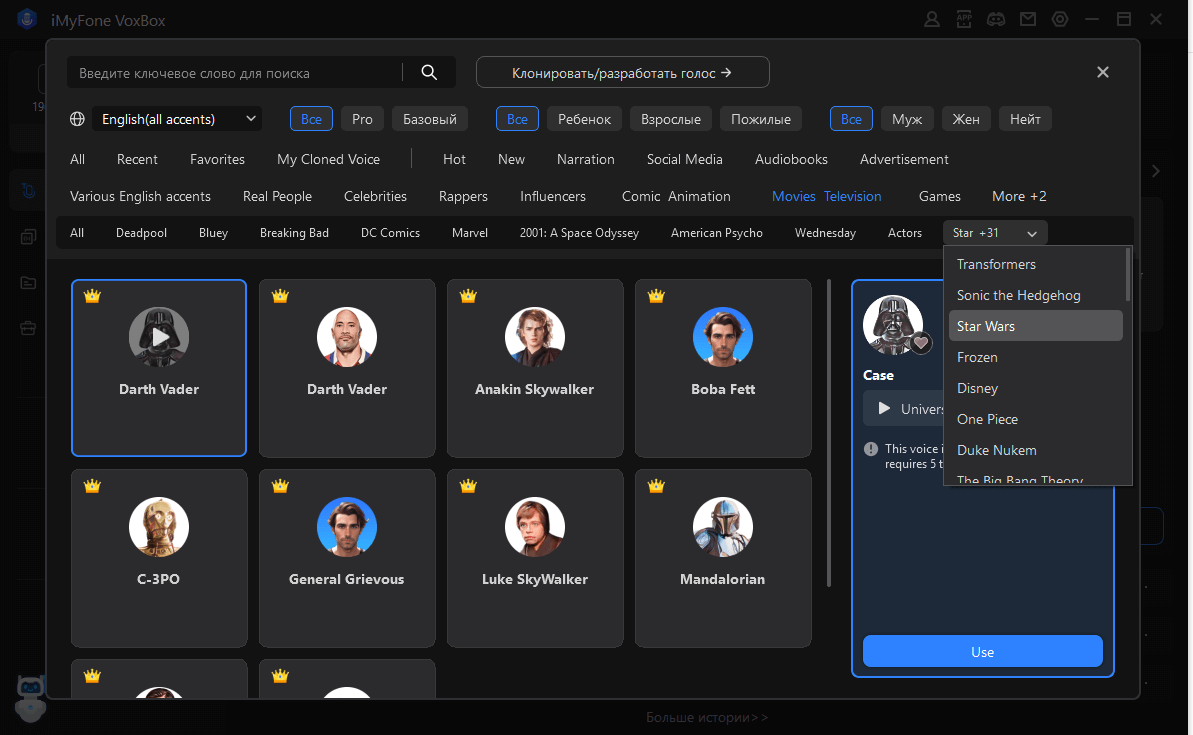The height and width of the screenshot is (735, 1193).
Task: Click the account profile icon in title bar
Action: 931,20
